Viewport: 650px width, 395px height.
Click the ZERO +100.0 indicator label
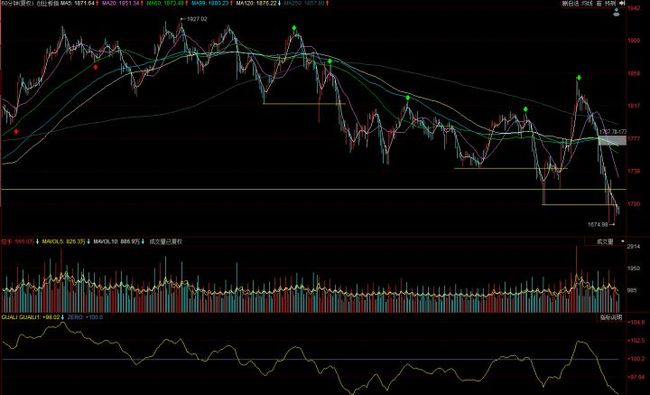tap(85, 317)
